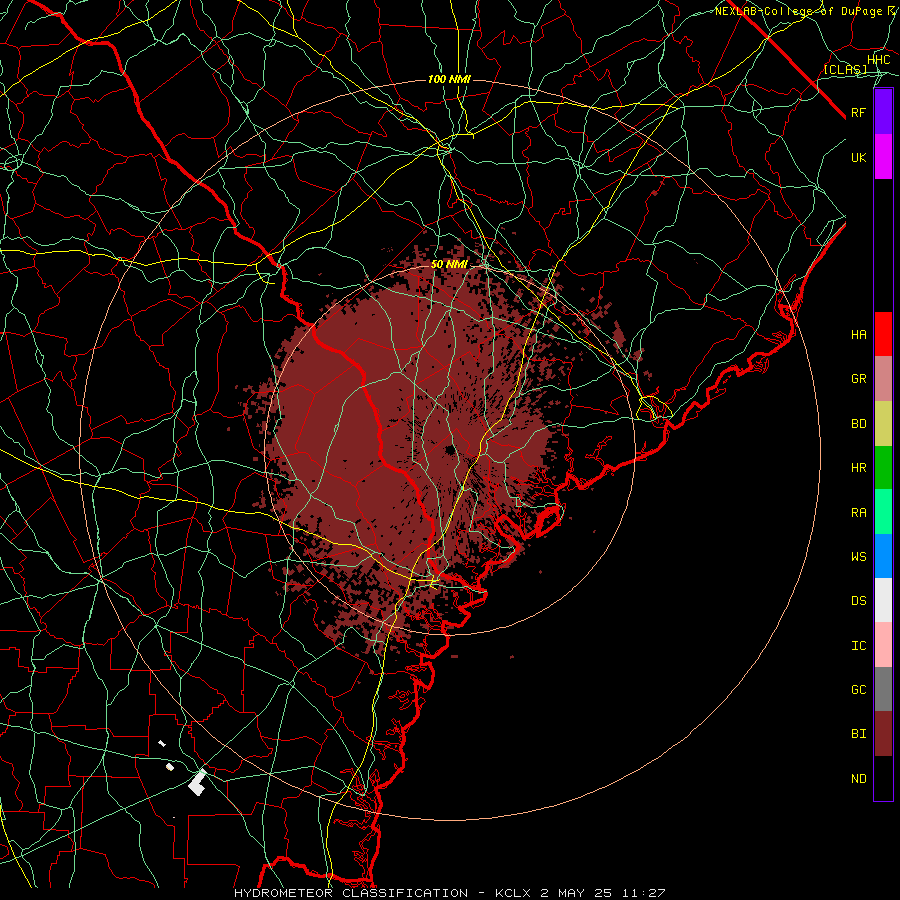Click the 'DS' legend label

click(859, 601)
